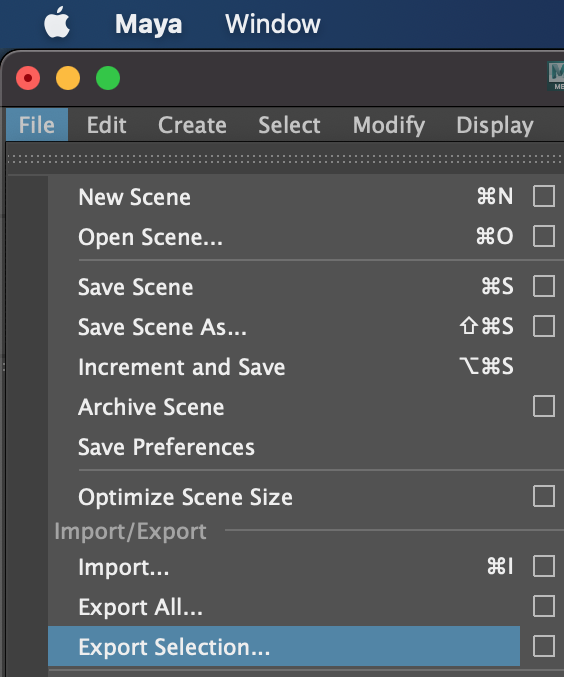This screenshot has height=677, width=564.
Task: Open the Create menu
Action: [192, 125]
